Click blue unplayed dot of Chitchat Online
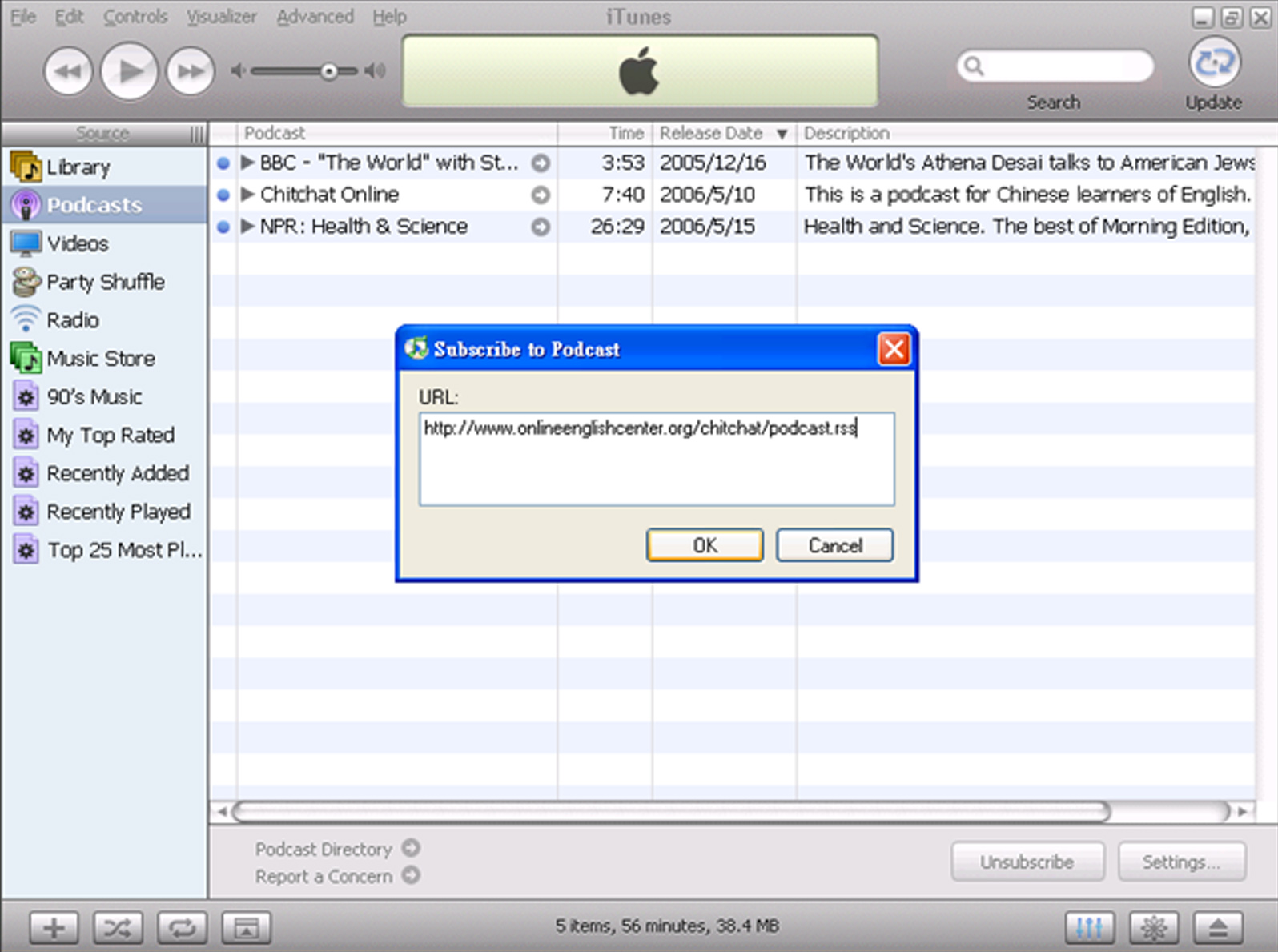This screenshot has width=1278, height=952. click(223, 195)
